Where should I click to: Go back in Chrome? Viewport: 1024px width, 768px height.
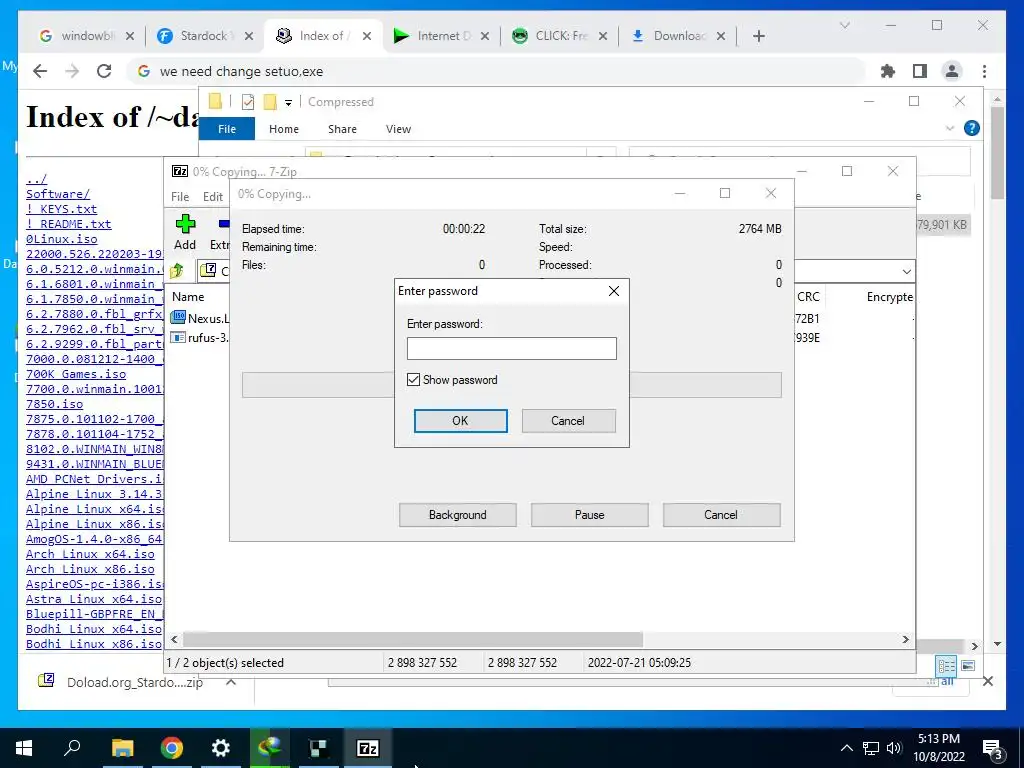click(40, 71)
